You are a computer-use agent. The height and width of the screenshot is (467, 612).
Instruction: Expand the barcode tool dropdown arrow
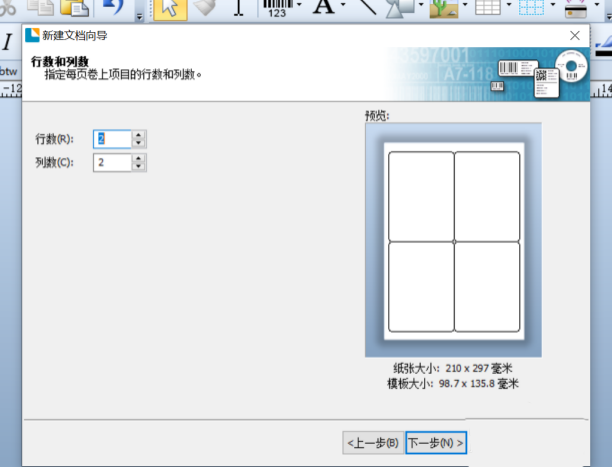(299, 5)
